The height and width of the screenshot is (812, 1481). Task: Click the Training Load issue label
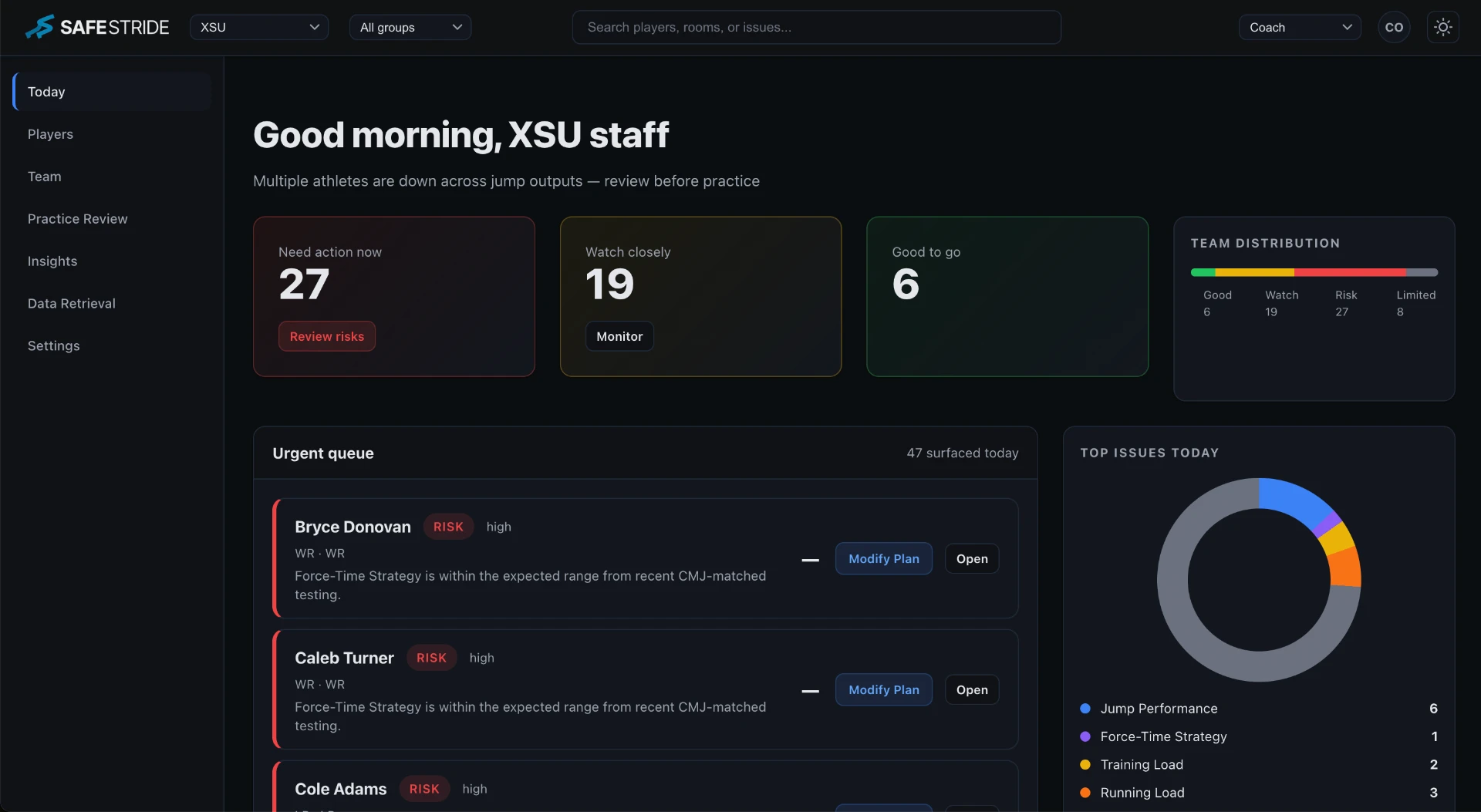(1142, 764)
